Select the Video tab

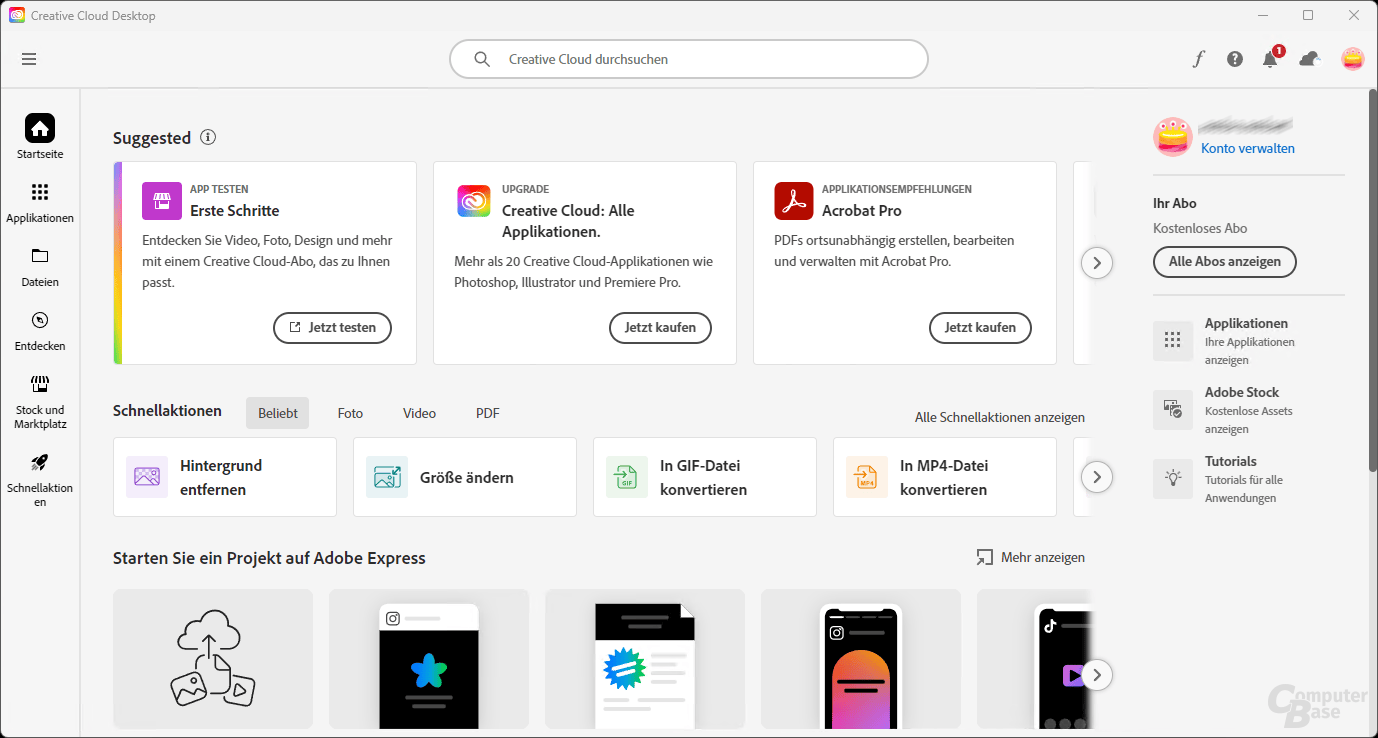point(419,413)
